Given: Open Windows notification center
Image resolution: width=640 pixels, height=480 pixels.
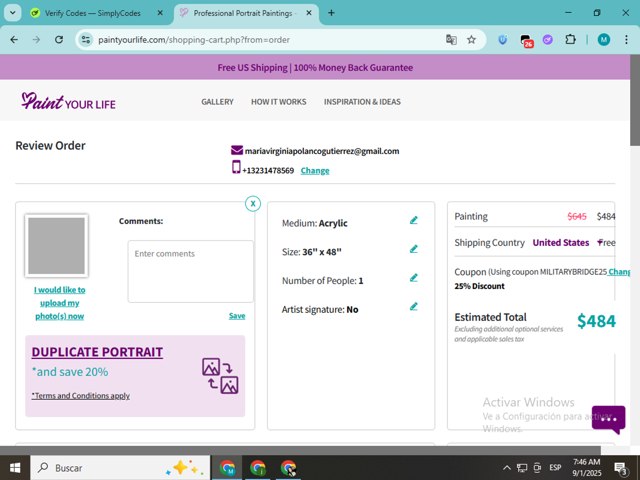Looking at the screenshot, I should [621, 468].
